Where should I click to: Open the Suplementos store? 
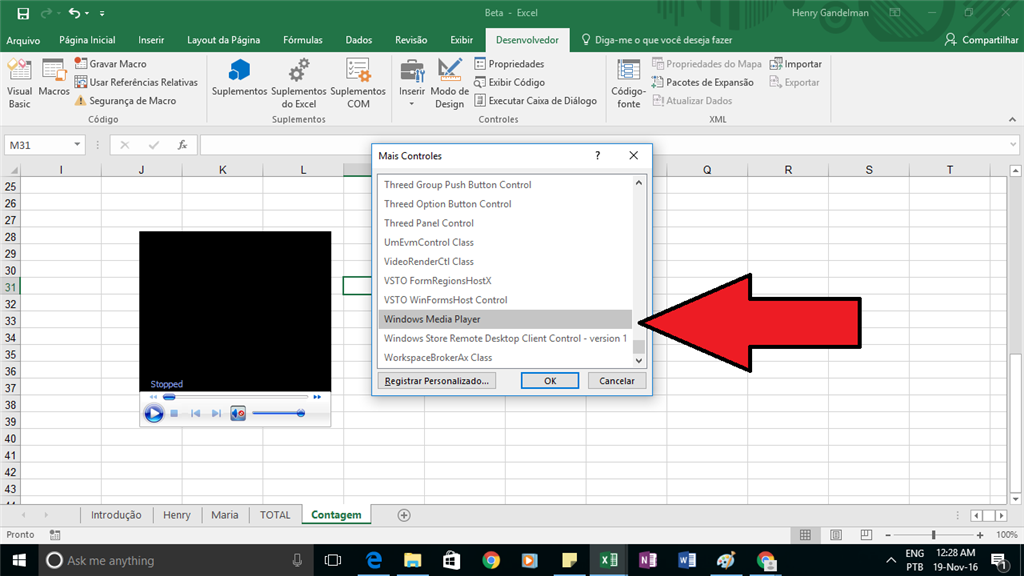(239, 78)
